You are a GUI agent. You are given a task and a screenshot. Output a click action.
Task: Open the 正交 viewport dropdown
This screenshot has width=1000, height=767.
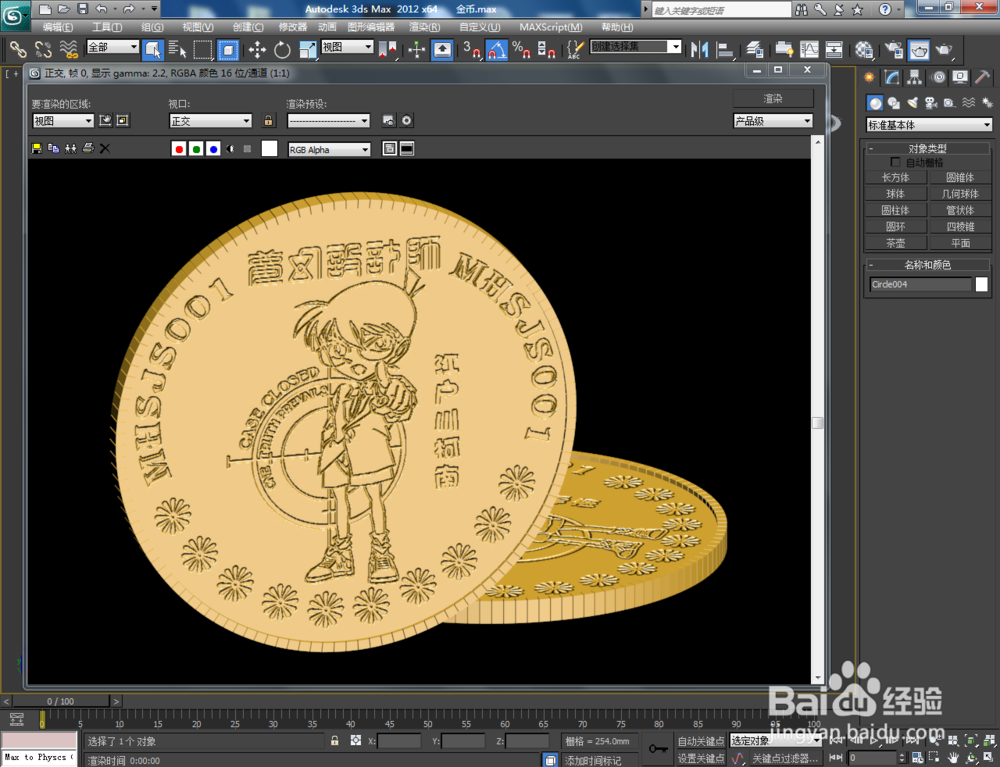coord(210,120)
